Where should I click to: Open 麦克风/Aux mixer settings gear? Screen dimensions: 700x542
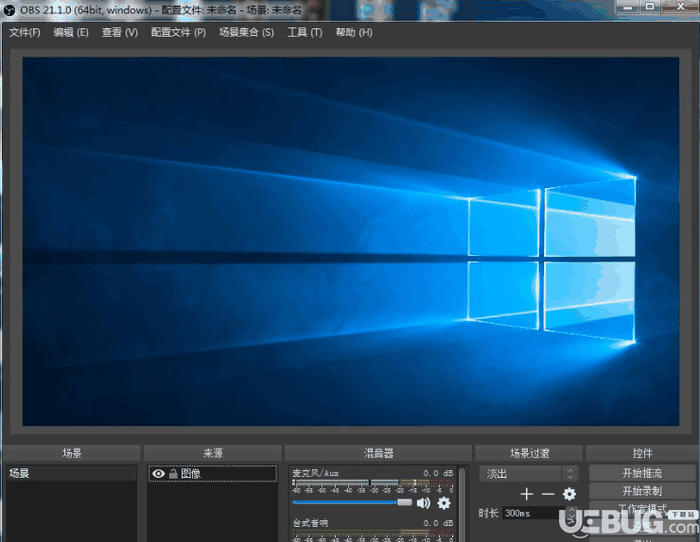coord(444,503)
